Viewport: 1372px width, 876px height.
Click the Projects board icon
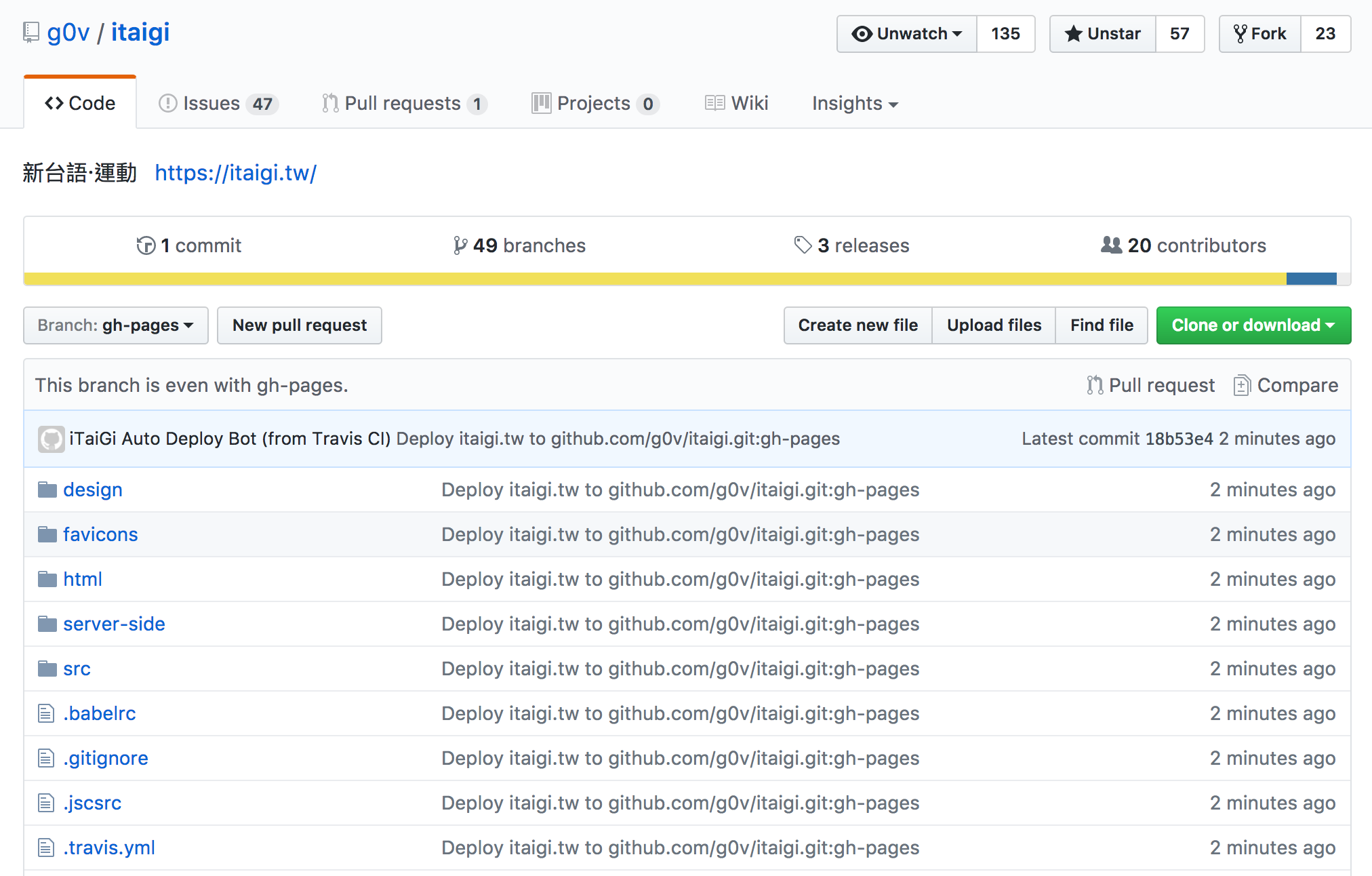tap(541, 103)
